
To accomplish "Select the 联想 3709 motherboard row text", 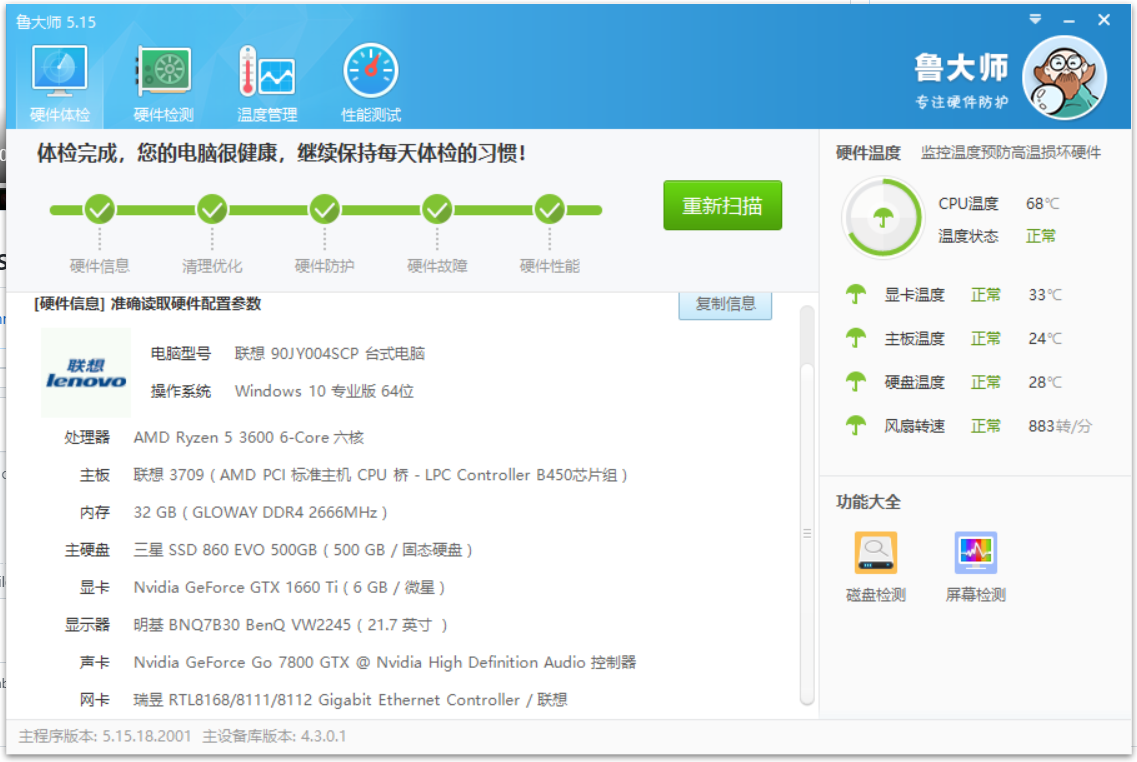I will click(x=380, y=476).
